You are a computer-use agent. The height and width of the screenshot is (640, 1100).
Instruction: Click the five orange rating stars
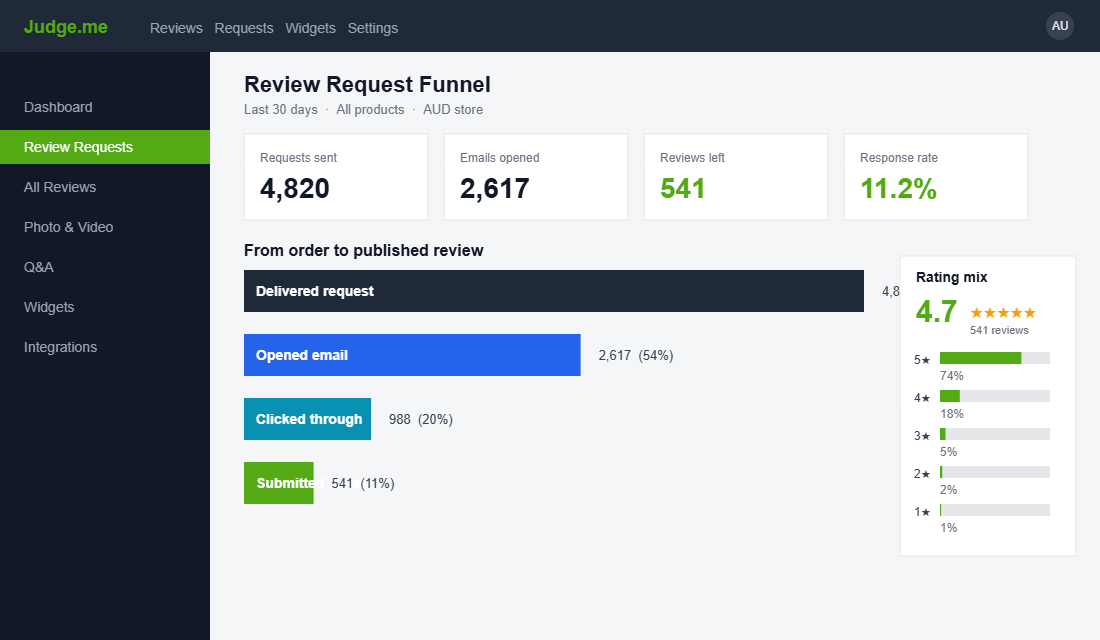pos(1002,313)
